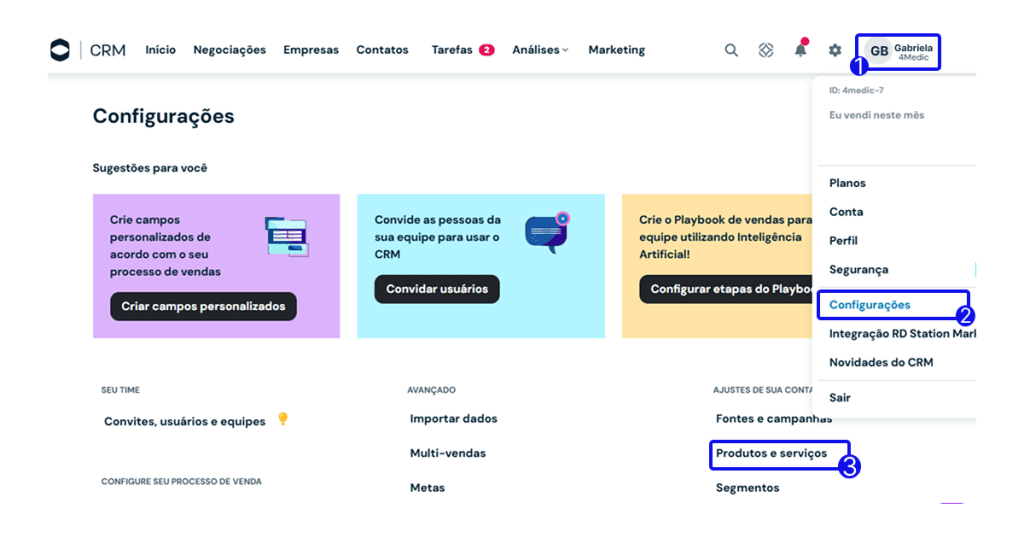Go to the Marketing tab
Viewport: 1024px width, 538px height.
pyautogui.click(x=616, y=50)
